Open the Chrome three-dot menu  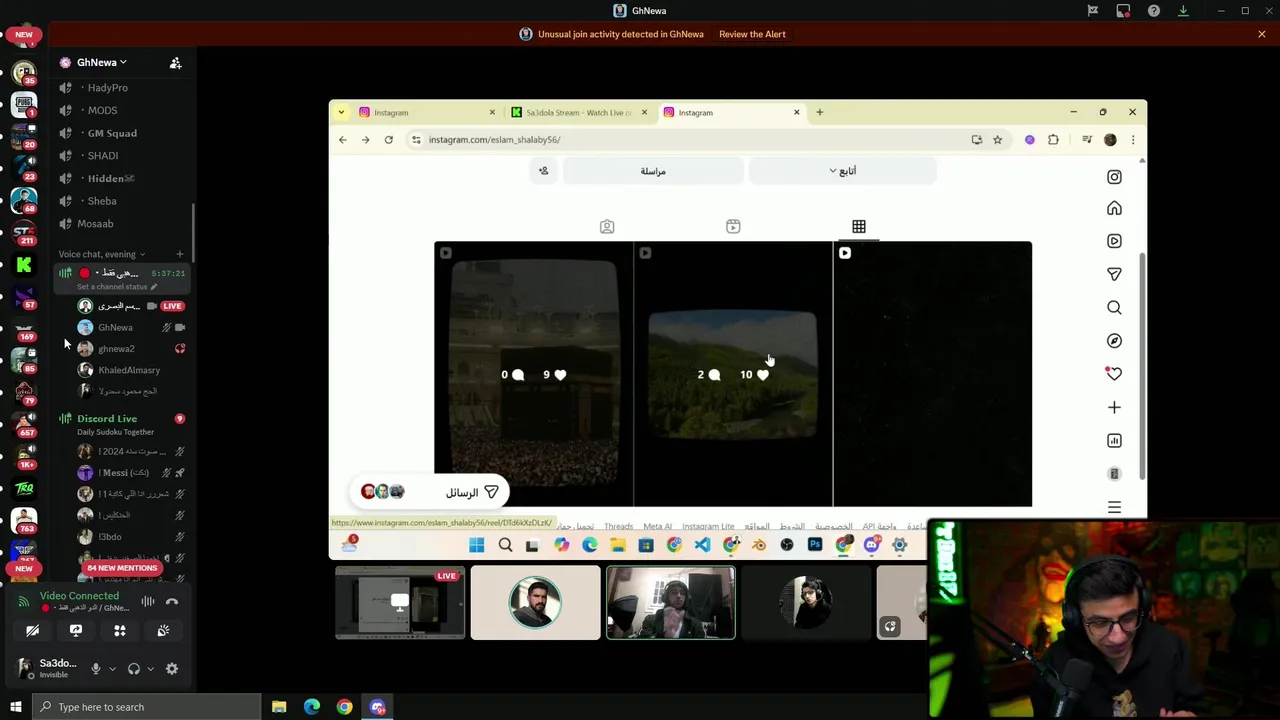pos(1133,140)
